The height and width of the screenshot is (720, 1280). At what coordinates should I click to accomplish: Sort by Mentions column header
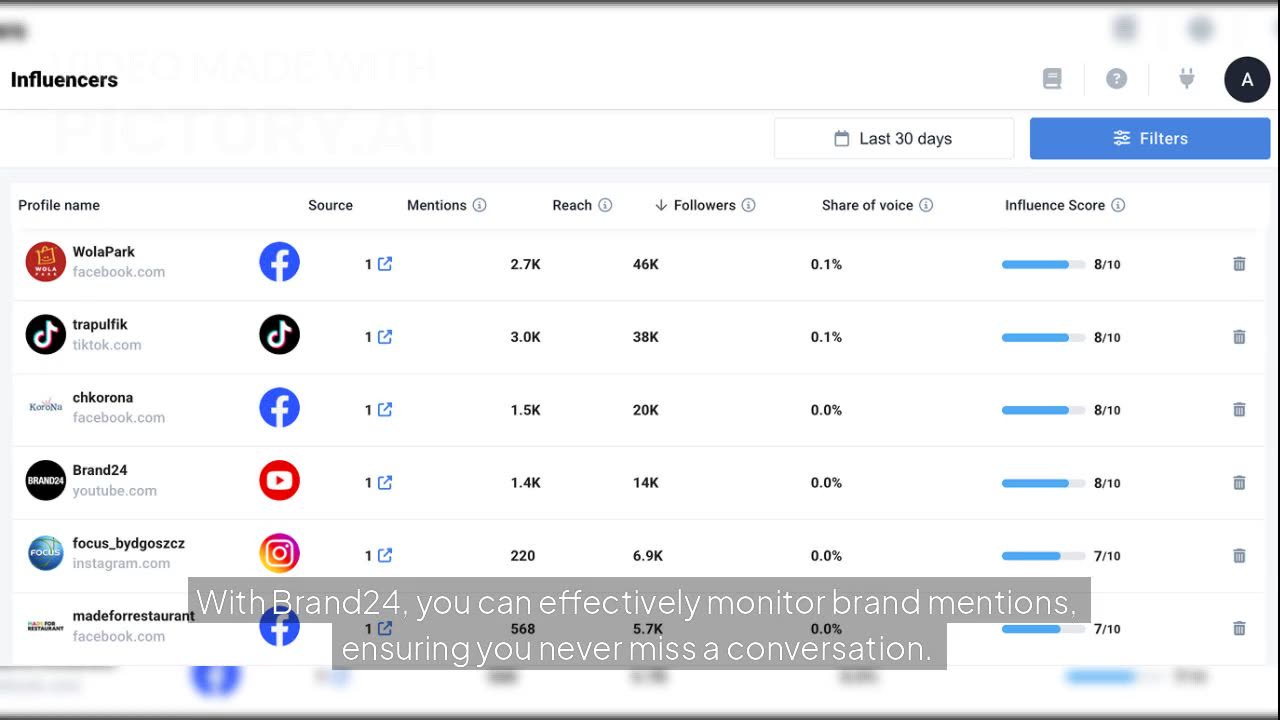pos(437,205)
